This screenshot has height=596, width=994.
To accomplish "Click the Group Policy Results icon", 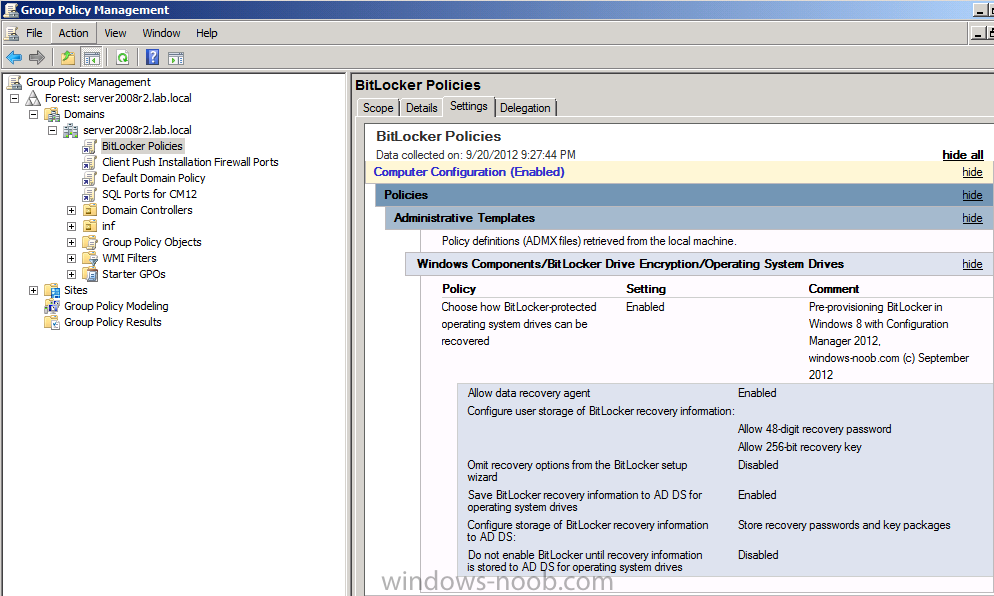I will [52, 322].
